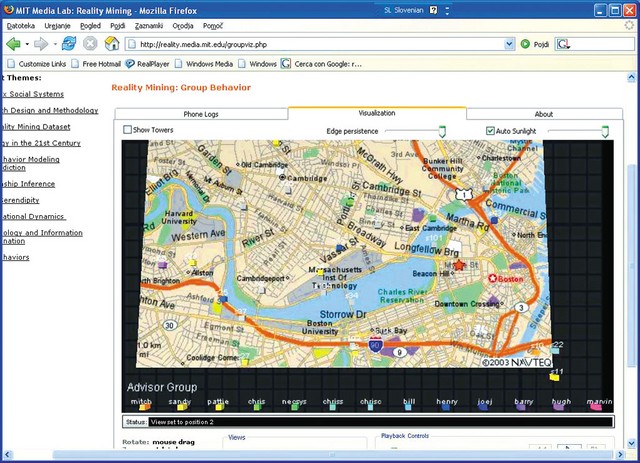Select barry's purple cube marker
The width and height of the screenshot is (640, 463).
[521, 407]
